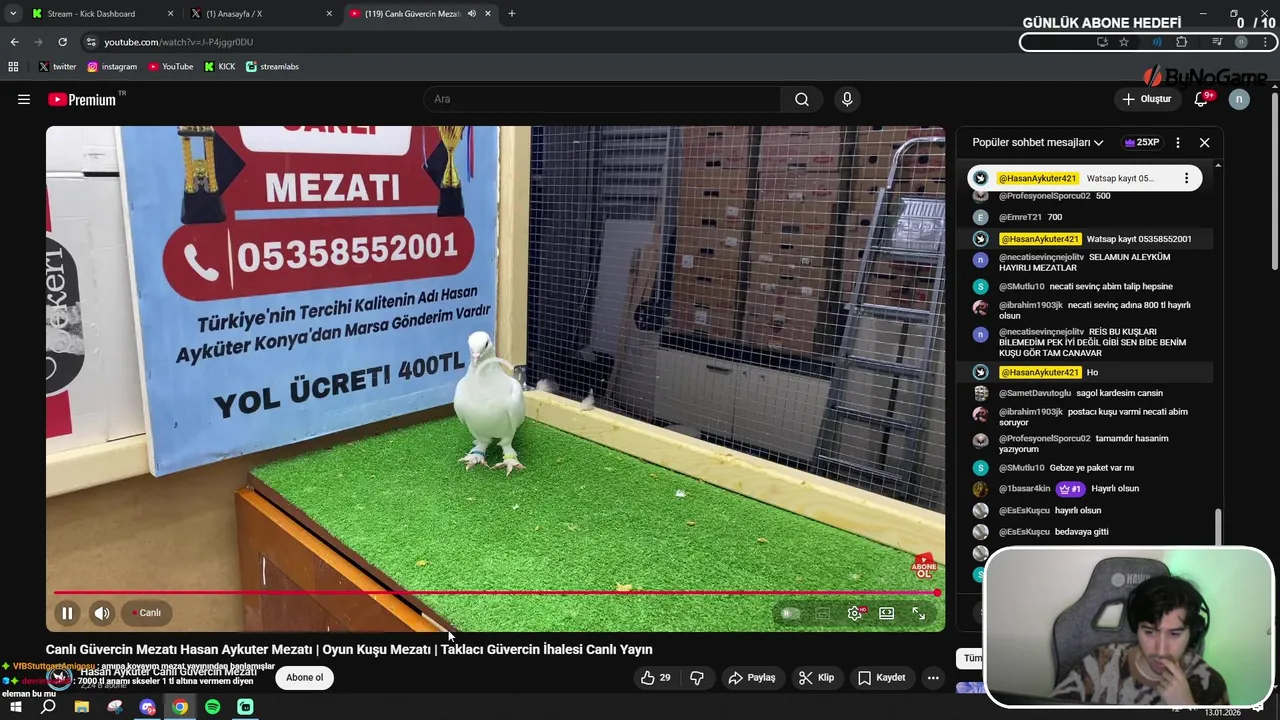
Task: Open the YouTube guide hamburger menu
Action: click(24, 99)
